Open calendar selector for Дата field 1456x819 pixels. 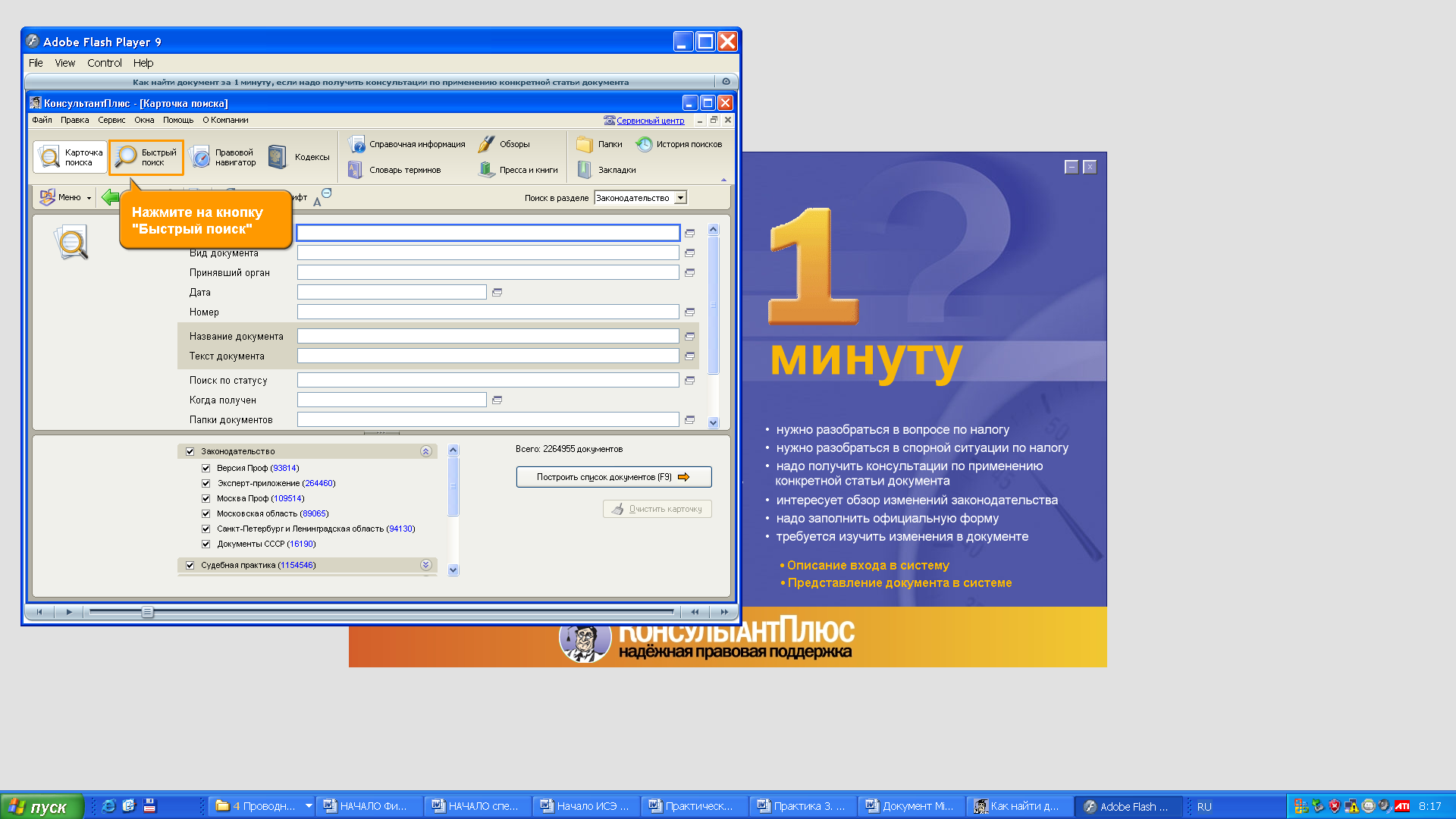(x=497, y=292)
